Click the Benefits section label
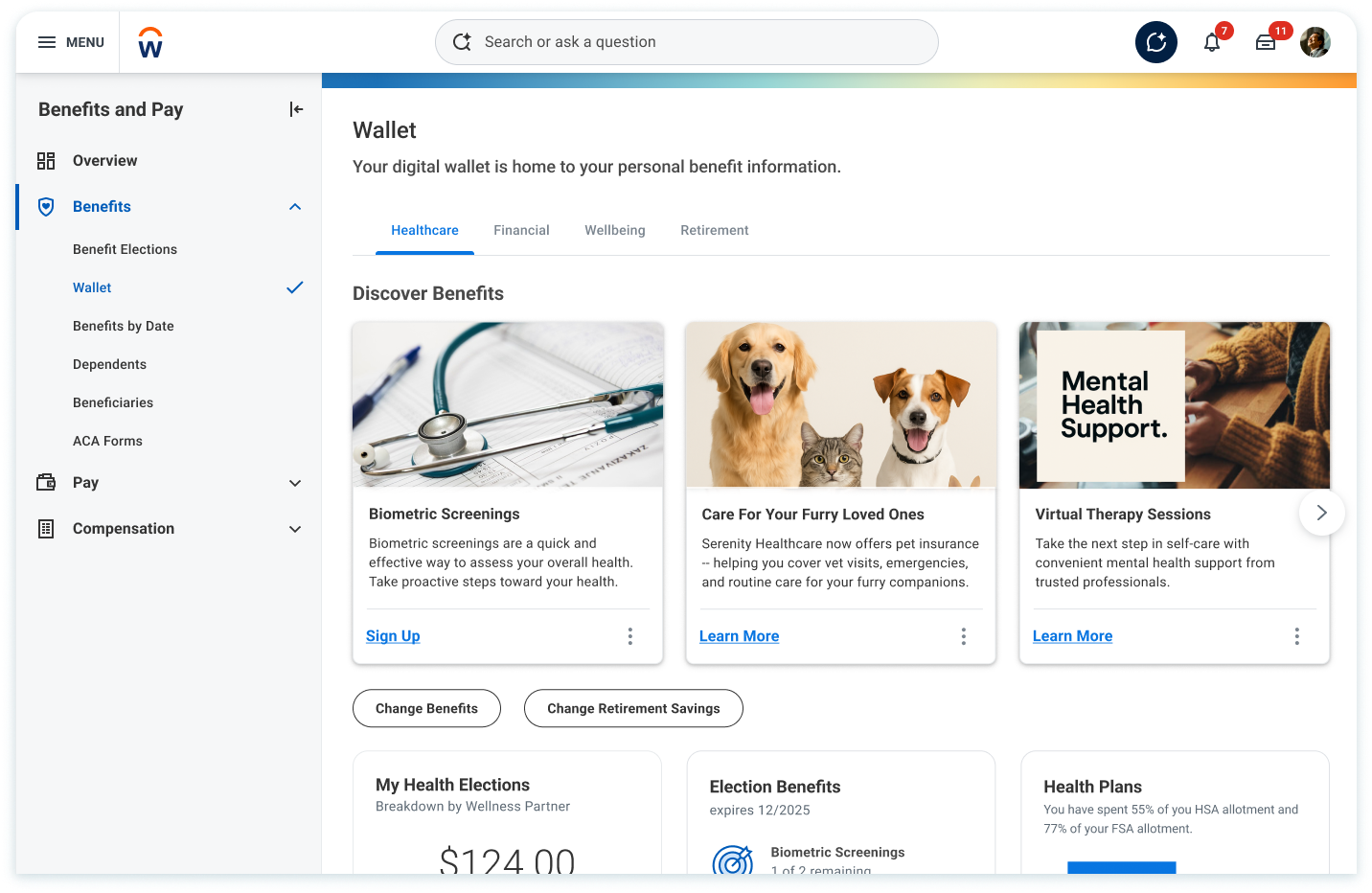The height and width of the screenshot is (893, 1372). click(102, 207)
